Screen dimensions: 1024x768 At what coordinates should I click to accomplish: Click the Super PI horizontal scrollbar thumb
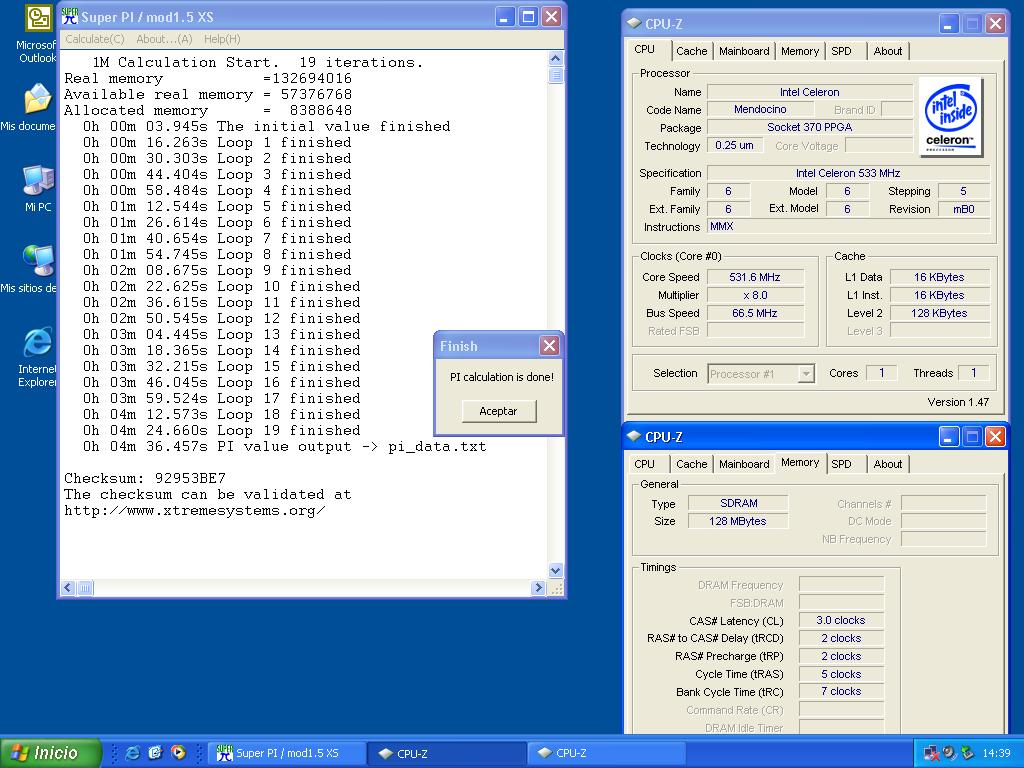tap(85, 588)
